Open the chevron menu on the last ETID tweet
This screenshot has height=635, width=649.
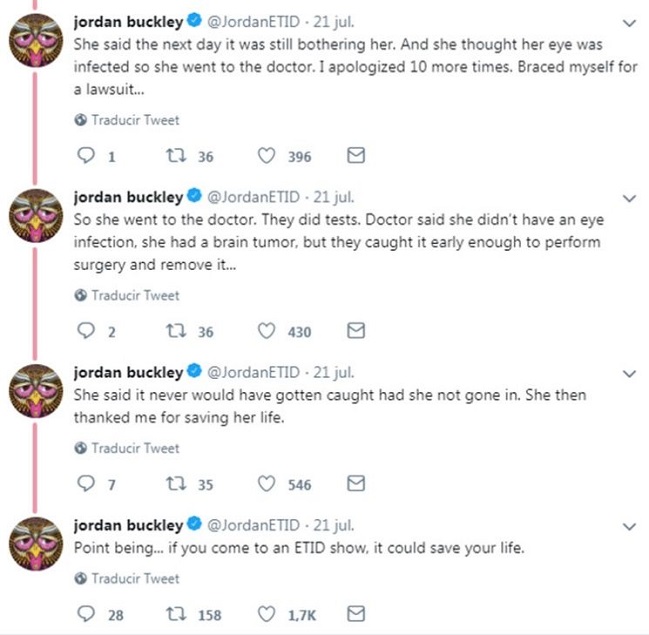point(629,526)
